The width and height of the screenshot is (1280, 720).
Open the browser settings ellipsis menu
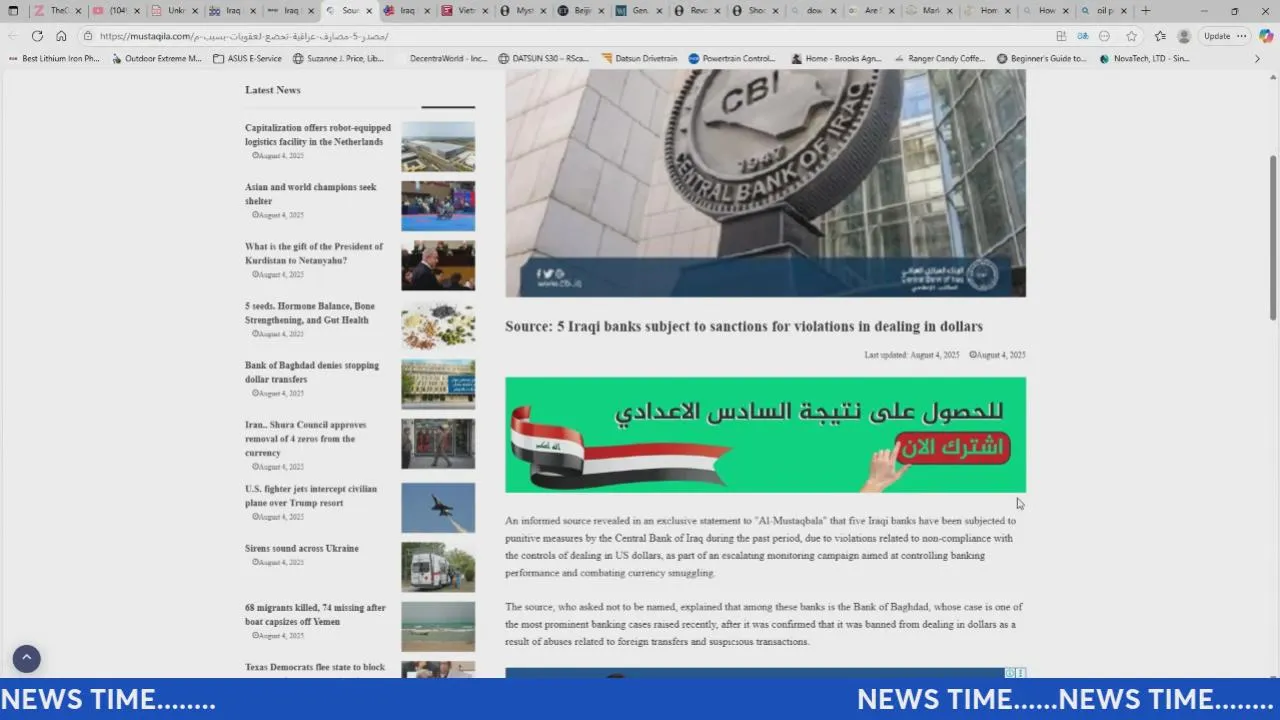(1241, 36)
